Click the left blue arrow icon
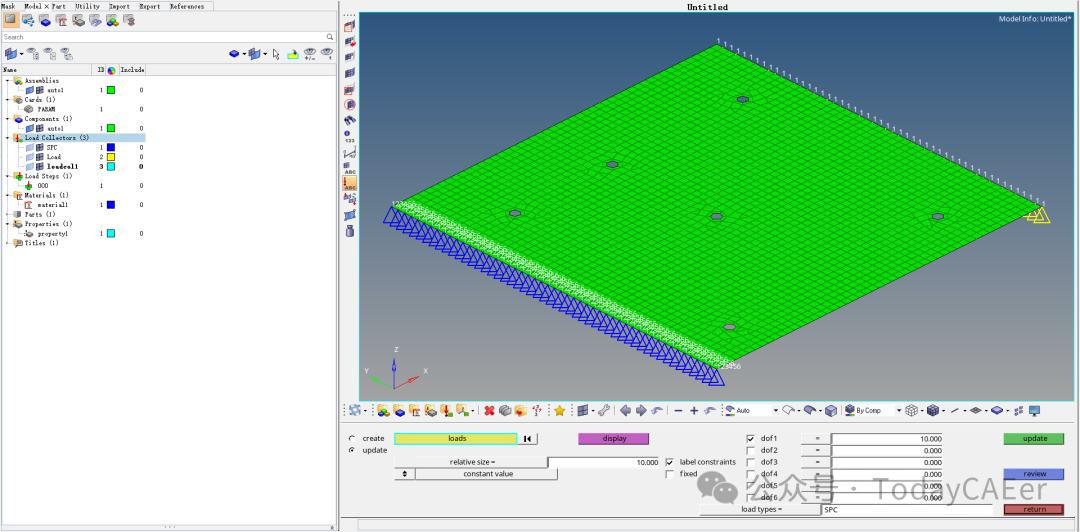 (x=625, y=411)
